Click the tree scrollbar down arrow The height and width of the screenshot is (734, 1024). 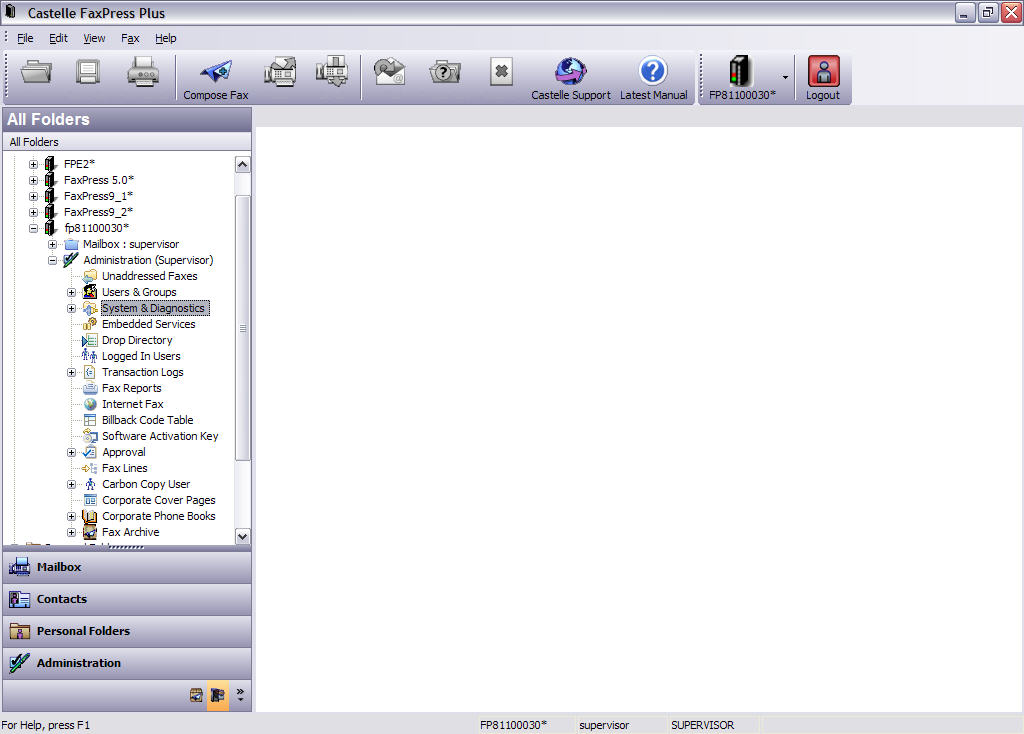point(242,537)
